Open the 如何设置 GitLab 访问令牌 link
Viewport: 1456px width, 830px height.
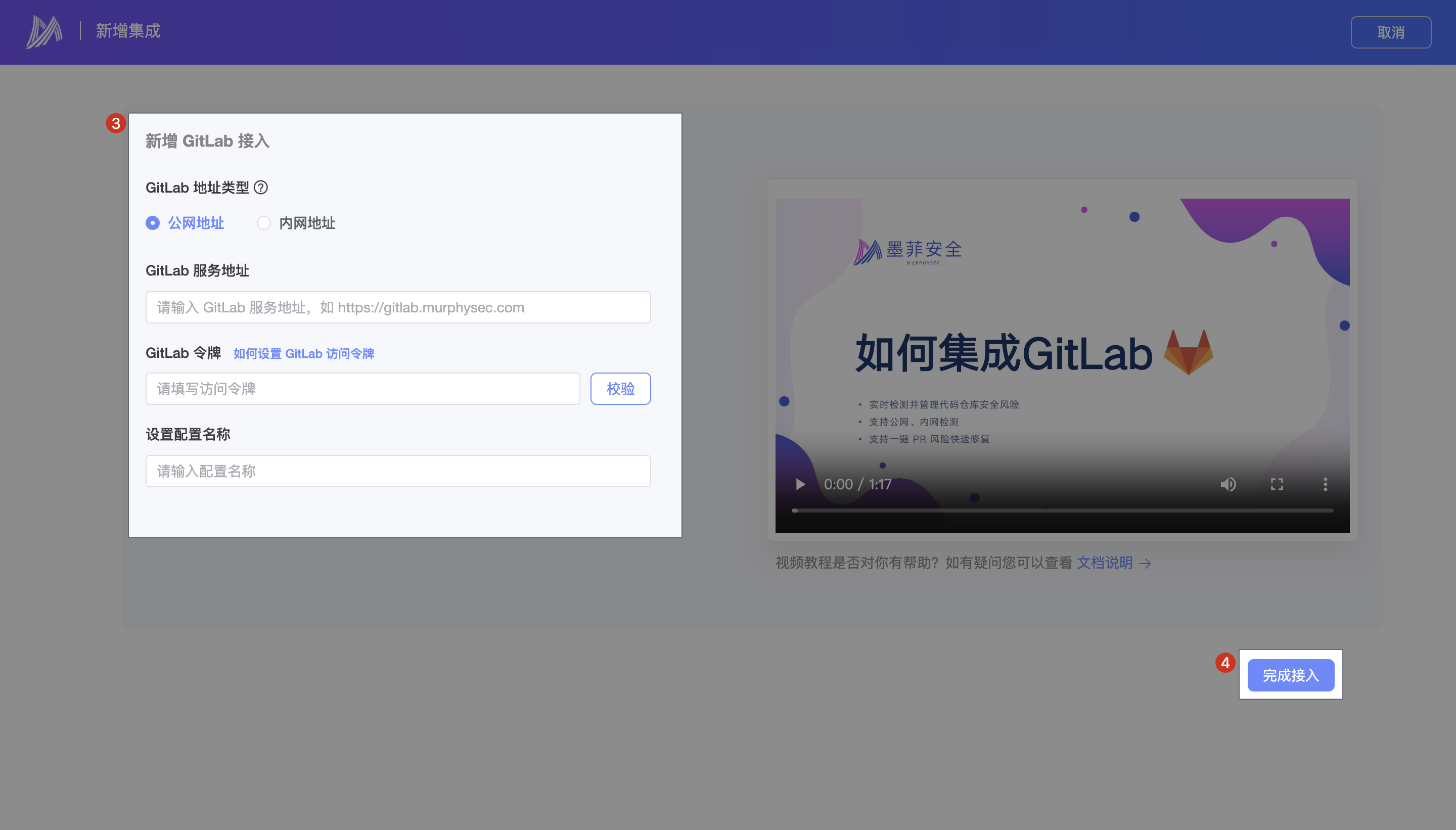click(303, 353)
